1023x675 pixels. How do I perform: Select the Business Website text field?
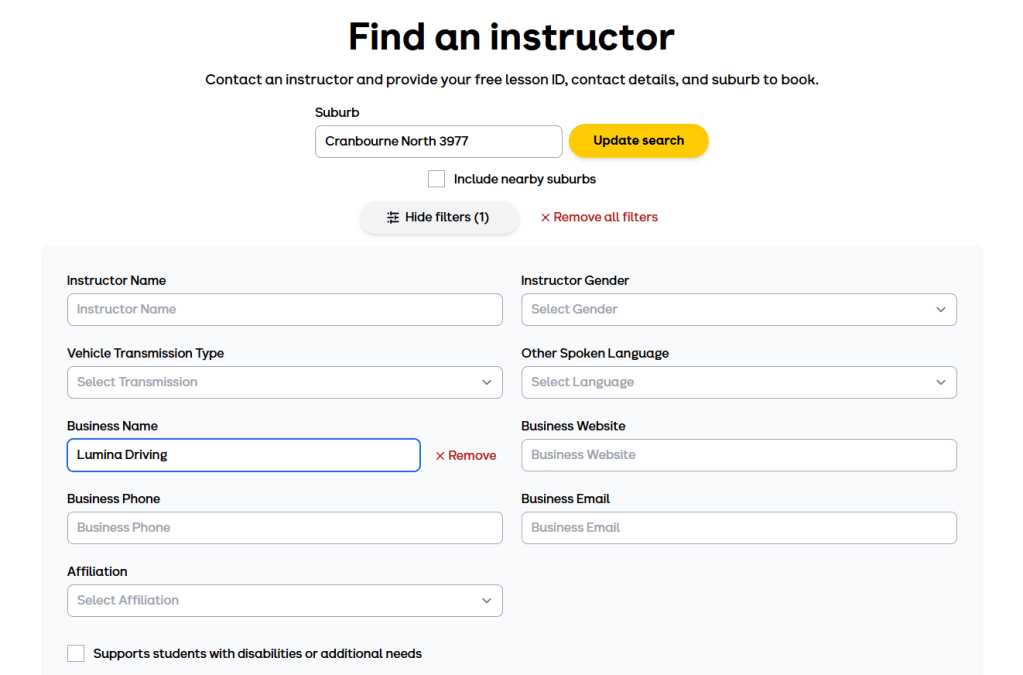click(x=738, y=455)
